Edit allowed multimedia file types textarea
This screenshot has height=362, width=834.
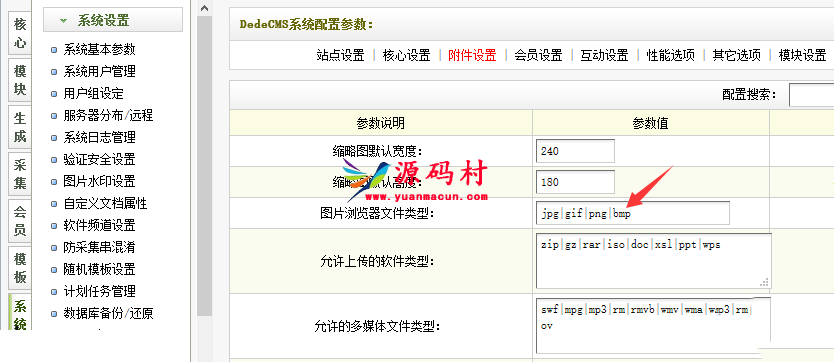(x=654, y=325)
